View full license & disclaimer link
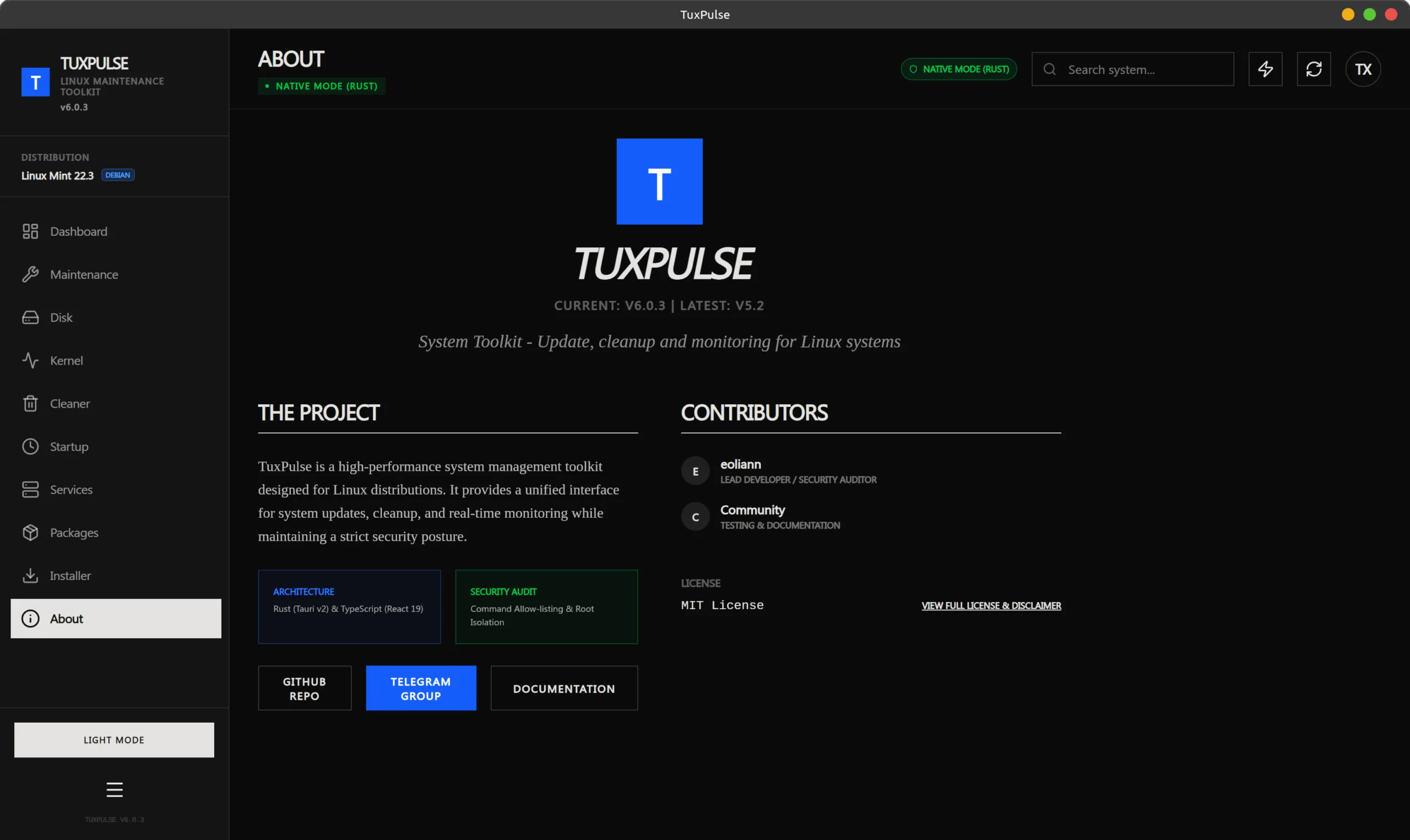 (991, 606)
